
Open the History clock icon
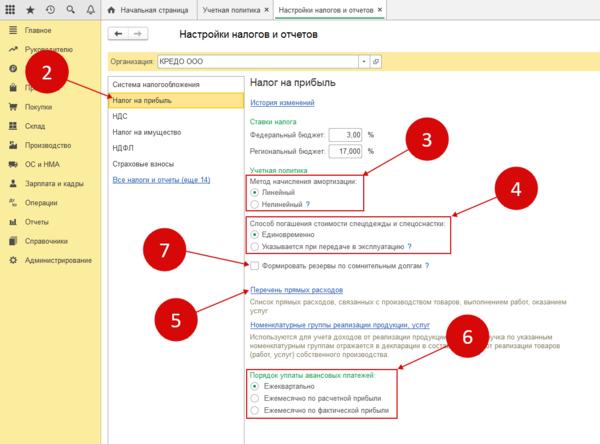49,9
